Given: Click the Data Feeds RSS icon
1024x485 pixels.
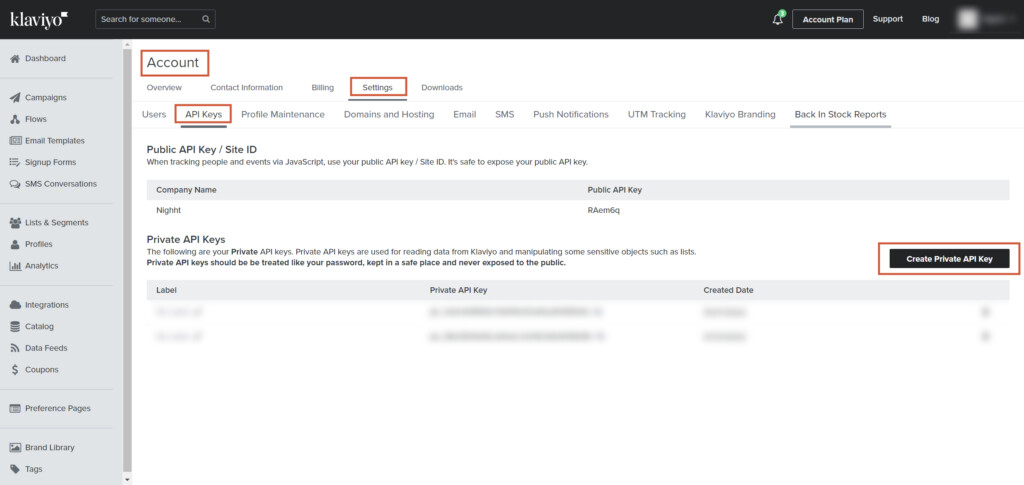Looking at the screenshot, I should coord(15,348).
